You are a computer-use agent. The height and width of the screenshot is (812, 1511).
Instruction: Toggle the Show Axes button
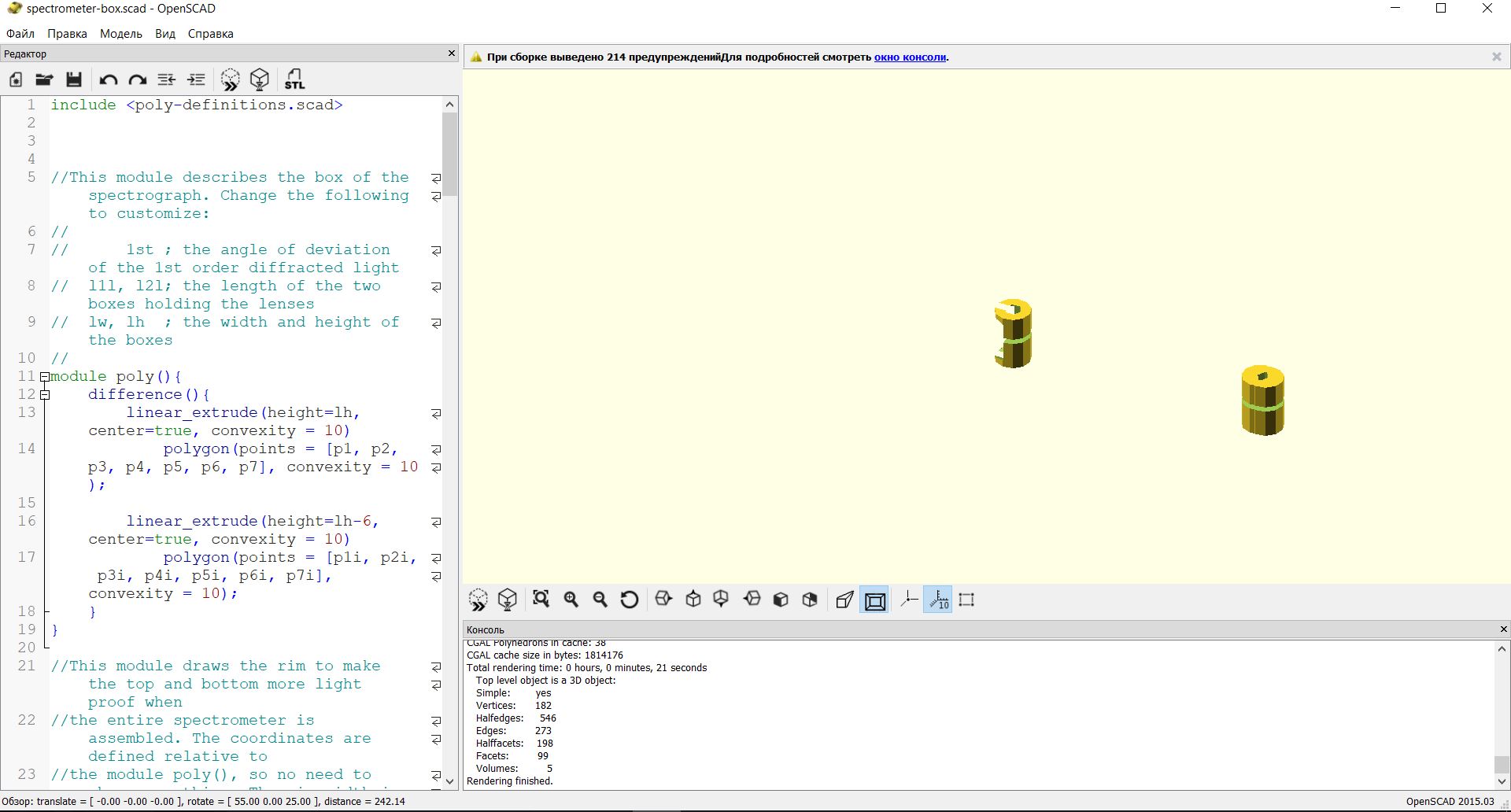pyautogui.click(x=909, y=600)
